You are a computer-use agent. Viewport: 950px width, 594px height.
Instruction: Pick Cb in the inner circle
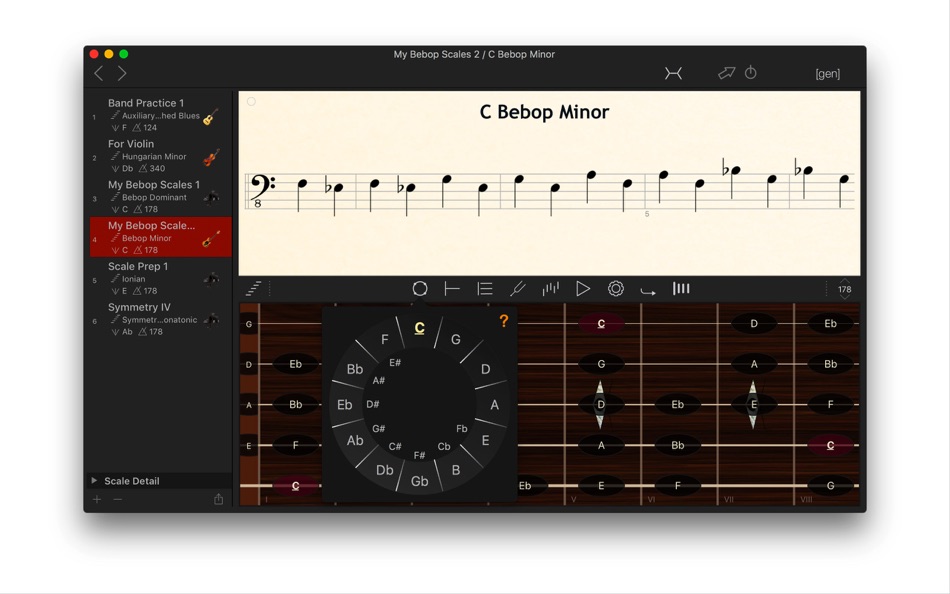tap(443, 447)
